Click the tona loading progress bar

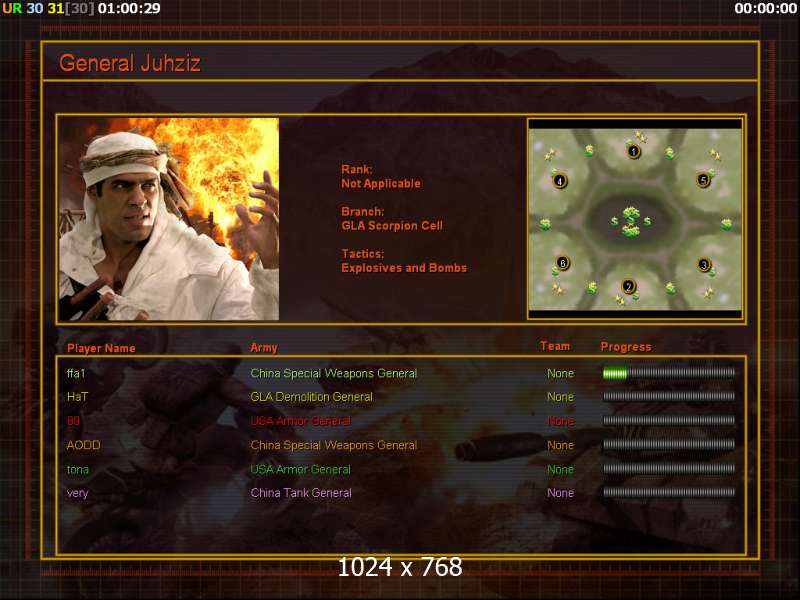tap(669, 468)
